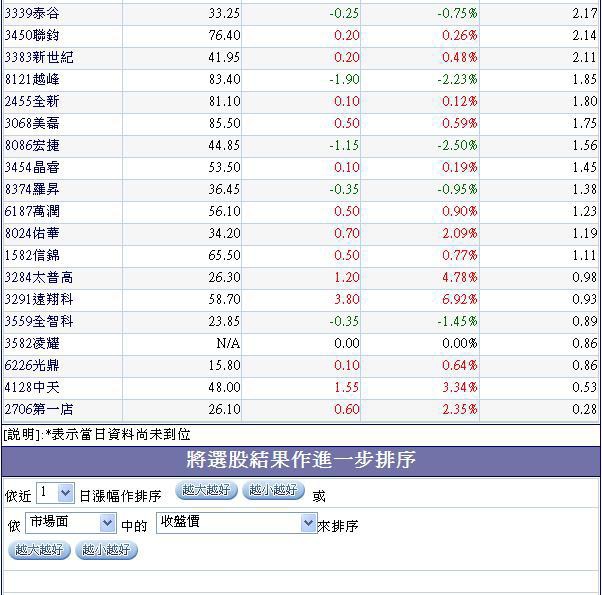Click percent 2.09% in 佑華 row
Screen dimensions: 602x595
(x=460, y=233)
